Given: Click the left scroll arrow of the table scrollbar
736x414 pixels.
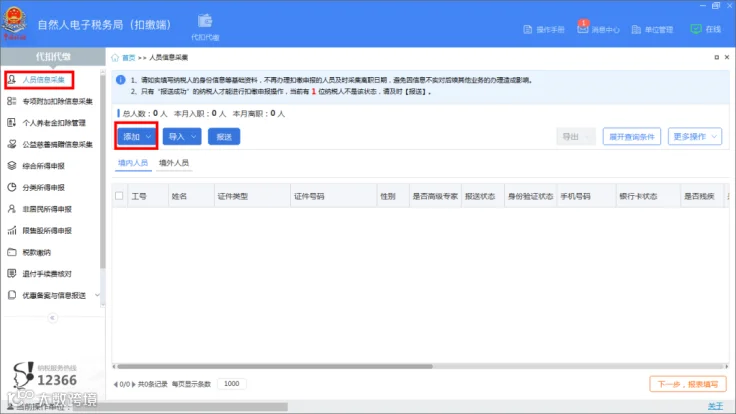Looking at the screenshot, I should click(x=114, y=366).
